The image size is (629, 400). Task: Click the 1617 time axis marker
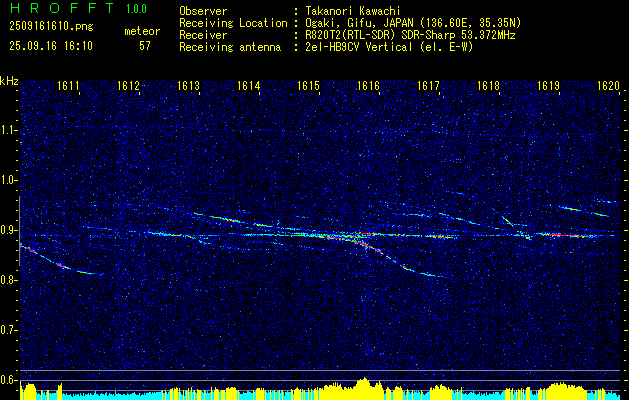pos(428,86)
